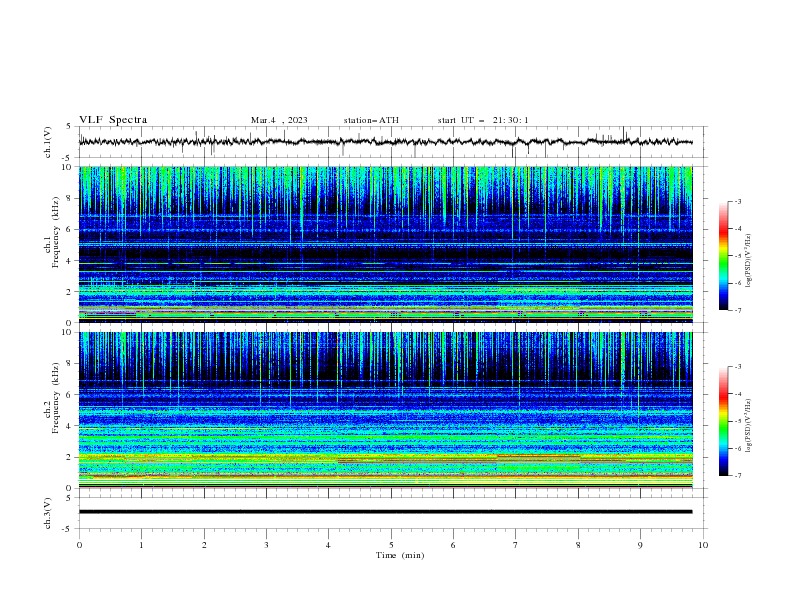
Task: Click the ch.1 spectrogram color bar
Action: point(723,256)
